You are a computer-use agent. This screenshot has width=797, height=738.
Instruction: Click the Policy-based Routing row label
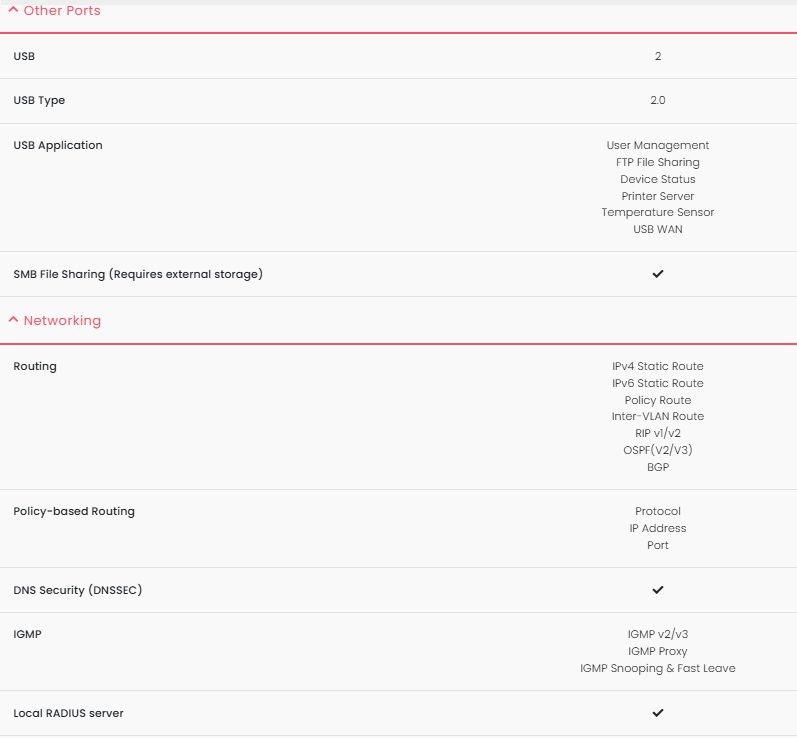[74, 511]
